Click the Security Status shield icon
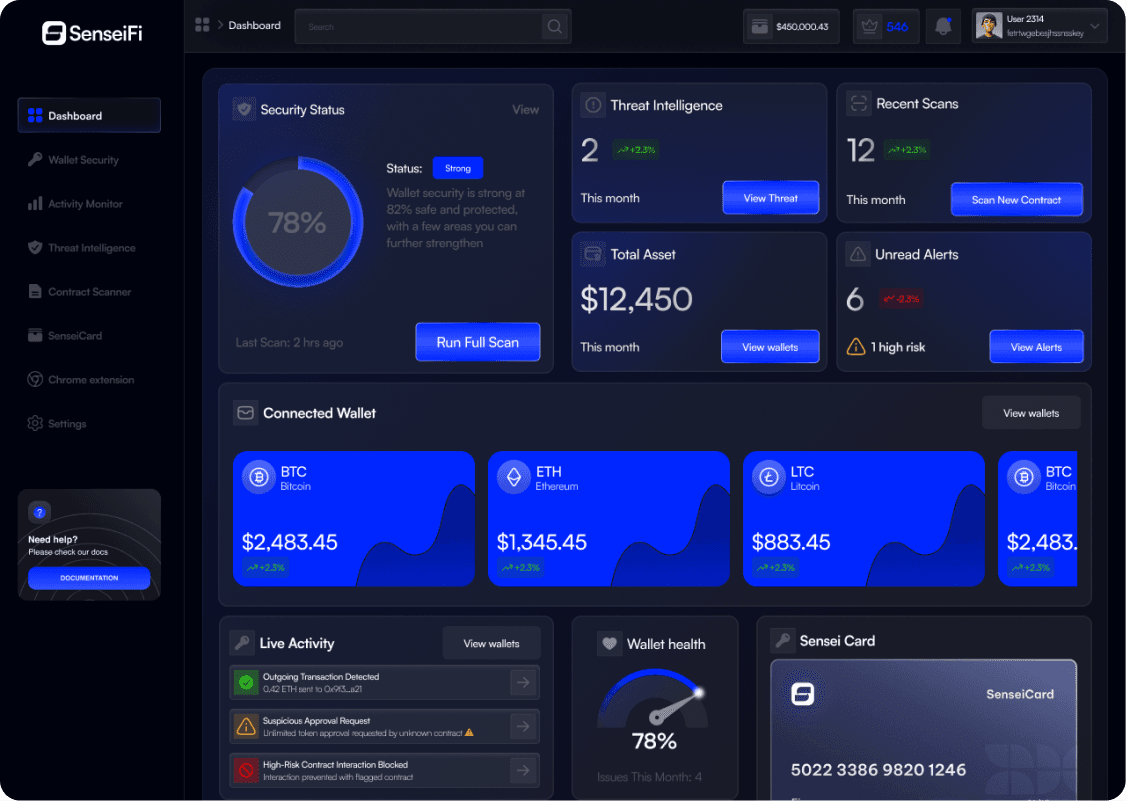Image resolution: width=1126 pixels, height=801 pixels. pos(244,109)
